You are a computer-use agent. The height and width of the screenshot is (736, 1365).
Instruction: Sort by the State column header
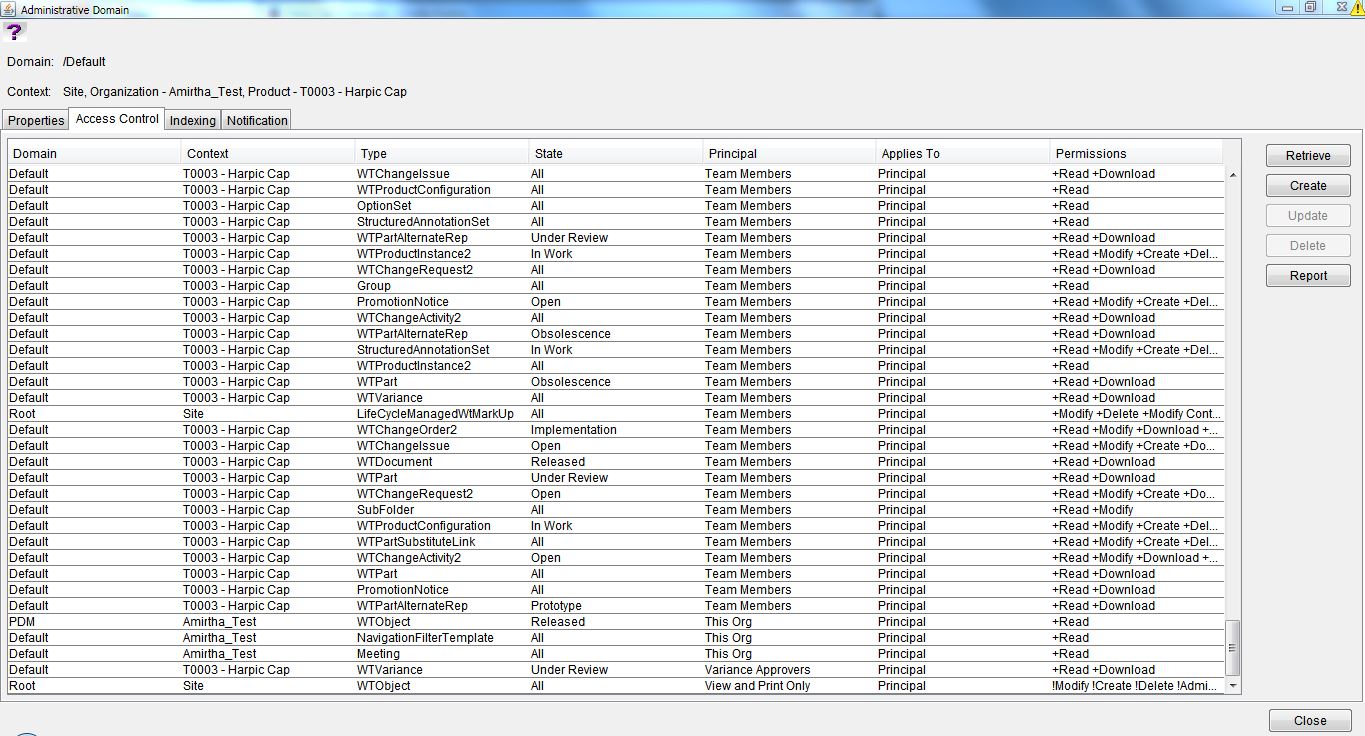(x=616, y=154)
